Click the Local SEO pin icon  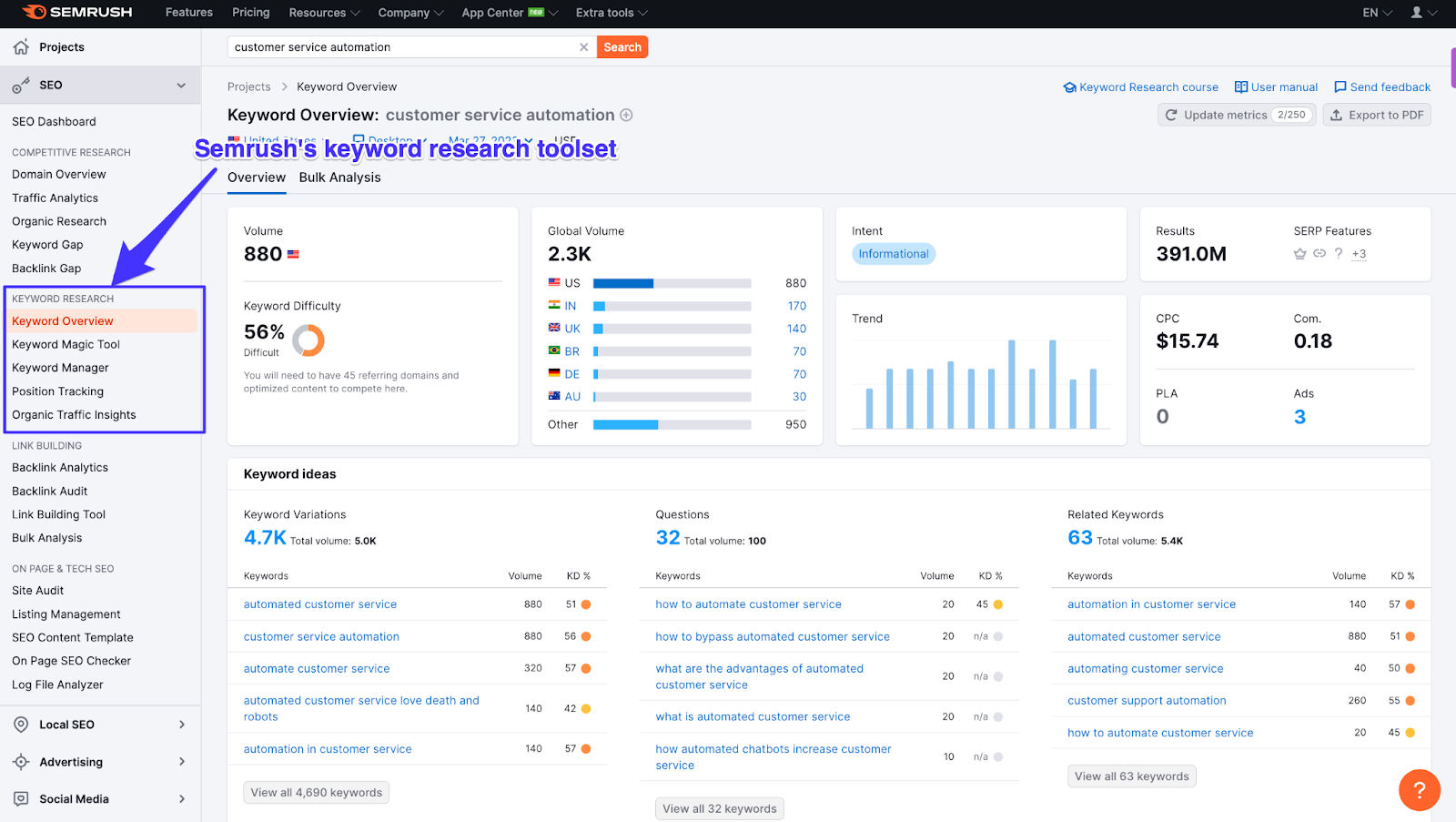[x=21, y=725]
